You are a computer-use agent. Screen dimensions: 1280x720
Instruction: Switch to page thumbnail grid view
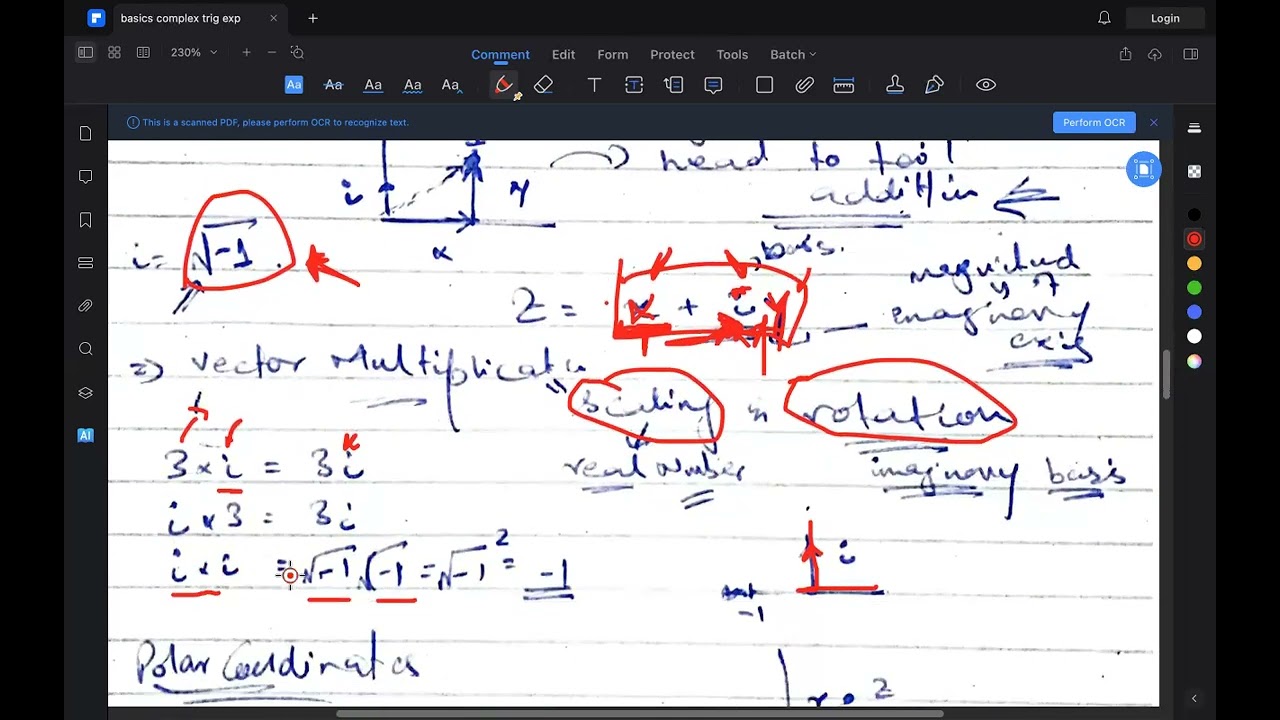point(114,52)
